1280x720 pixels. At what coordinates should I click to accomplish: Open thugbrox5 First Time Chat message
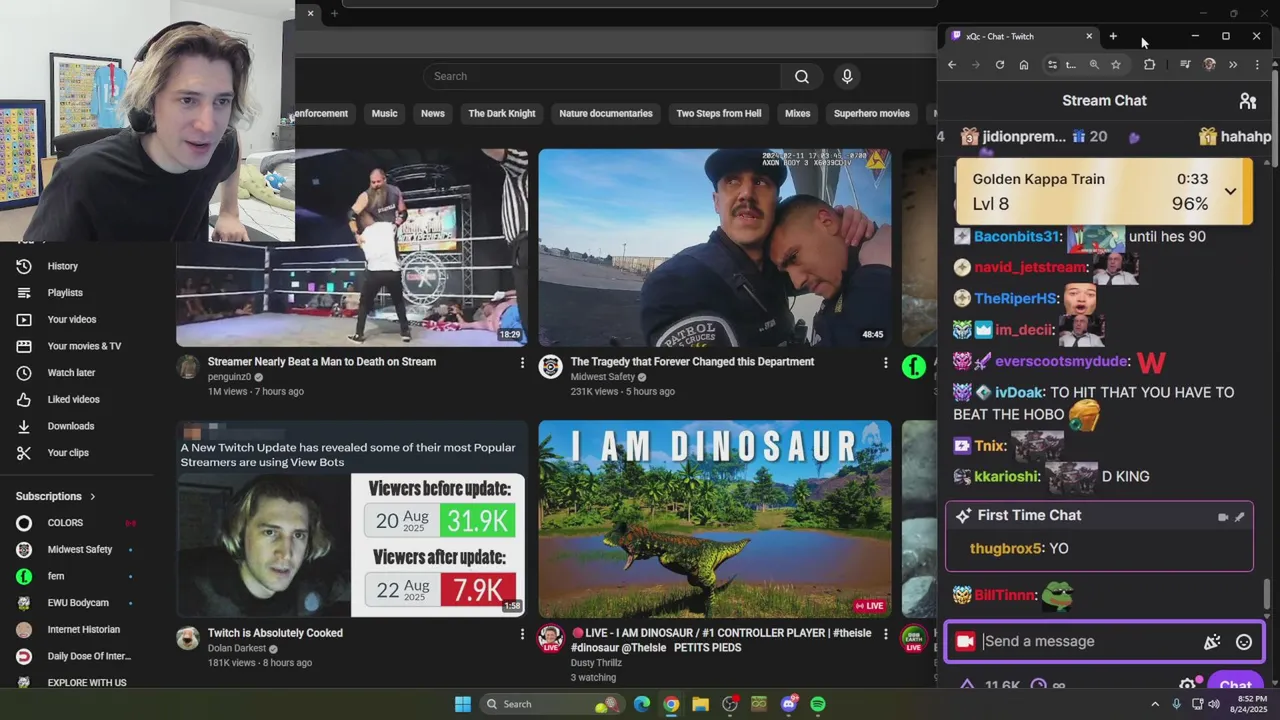pos(1099,549)
